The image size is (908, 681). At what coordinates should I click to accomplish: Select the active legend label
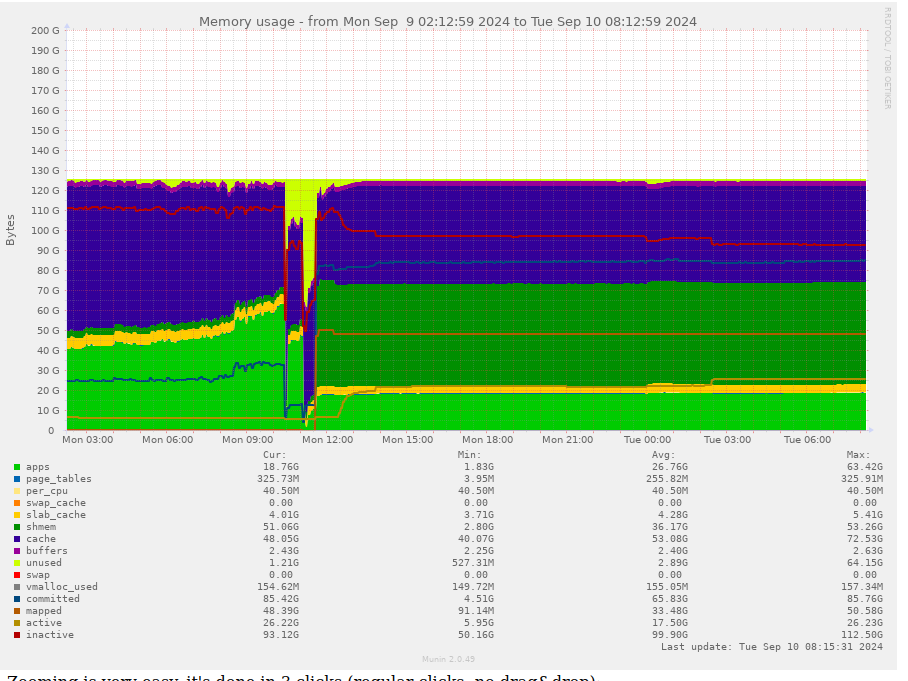coord(43,623)
